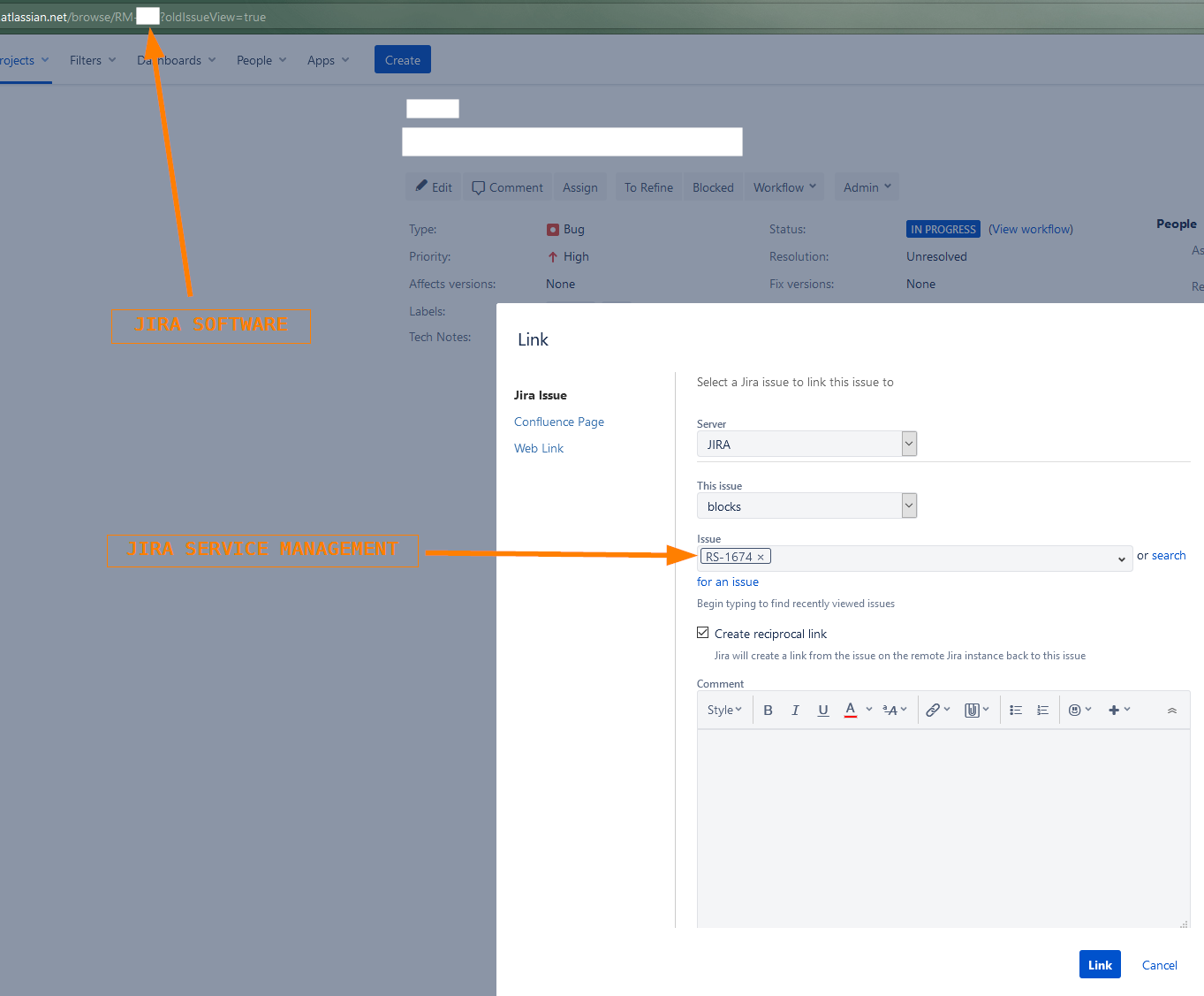Open the Filters menu
The image size is (1204, 996).
tap(93, 60)
